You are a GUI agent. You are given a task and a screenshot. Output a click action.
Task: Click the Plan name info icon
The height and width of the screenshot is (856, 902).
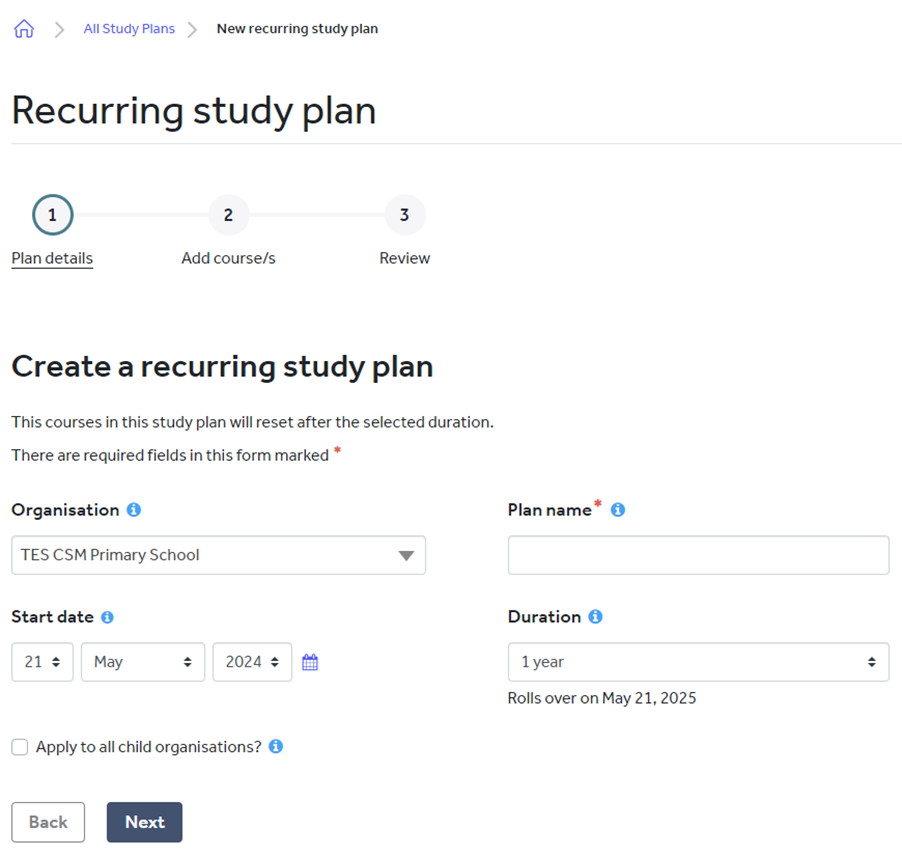[x=617, y=509]
